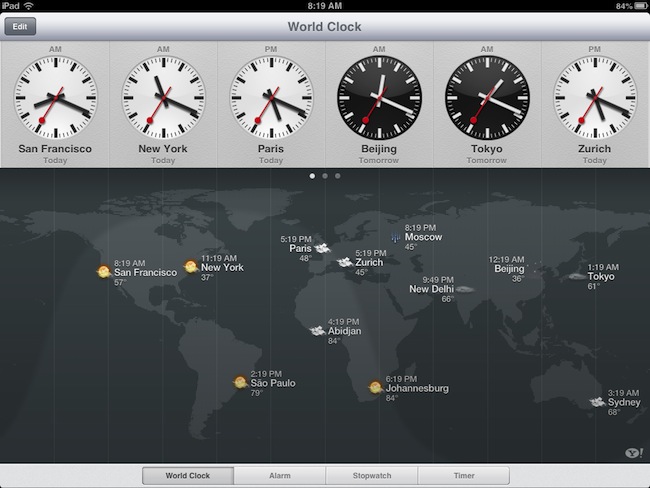
Task: Tap the sunny icon beside Johannesburg
Action: [x=375, y=388]
